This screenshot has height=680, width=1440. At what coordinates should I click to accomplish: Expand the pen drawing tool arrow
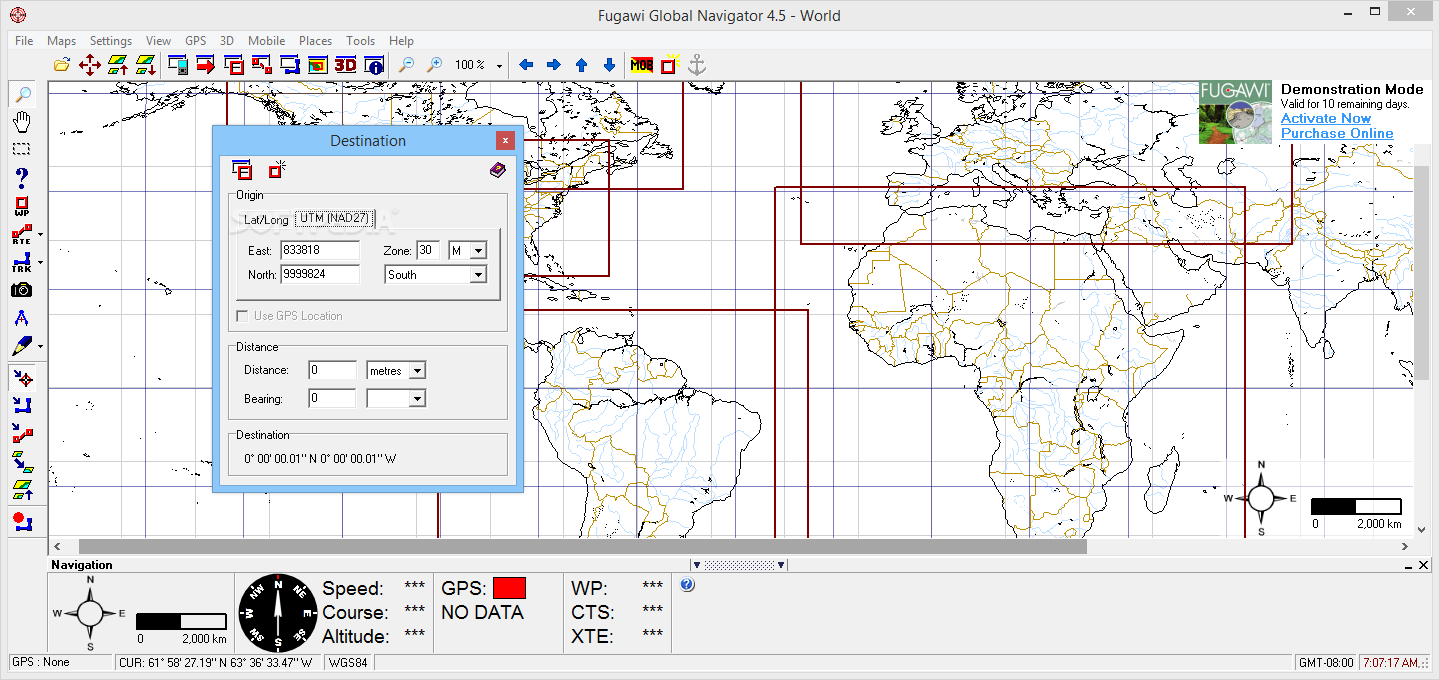click(x=41, y=347)
